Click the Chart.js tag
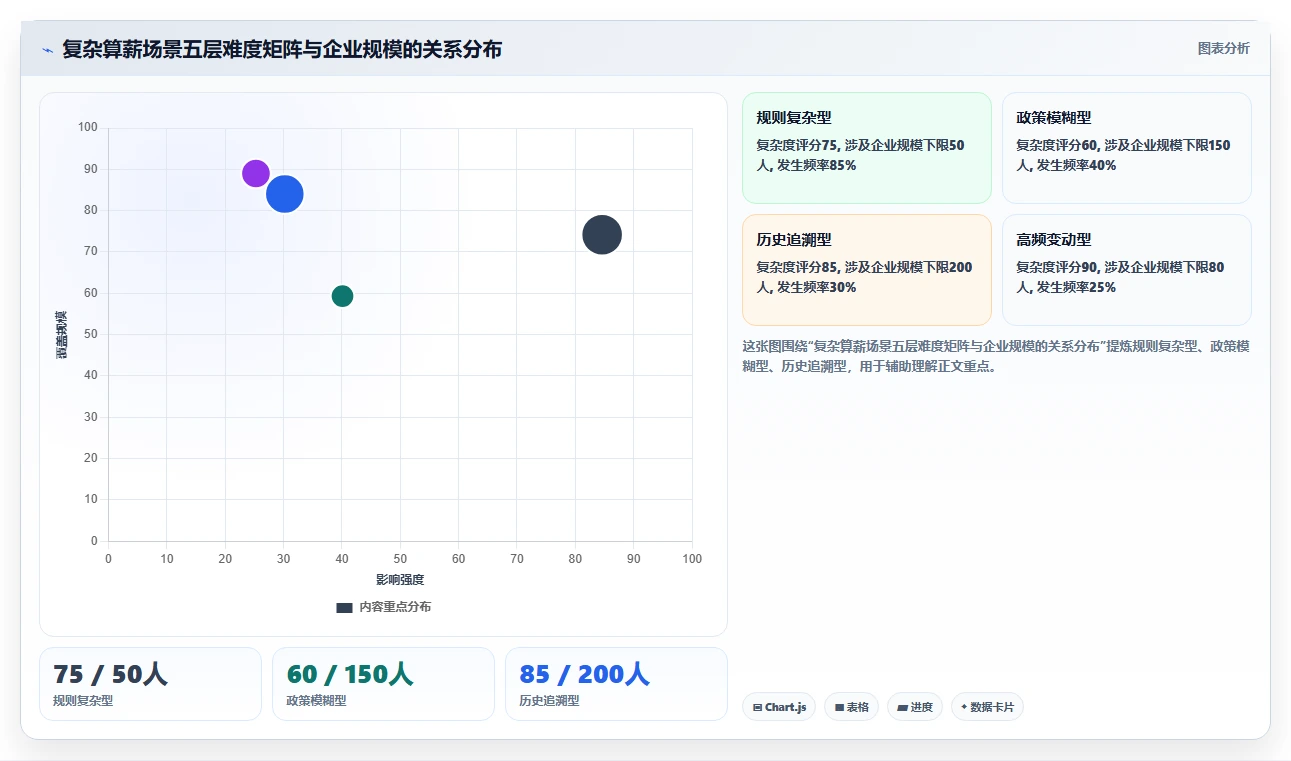 click(x=779, y=707)
